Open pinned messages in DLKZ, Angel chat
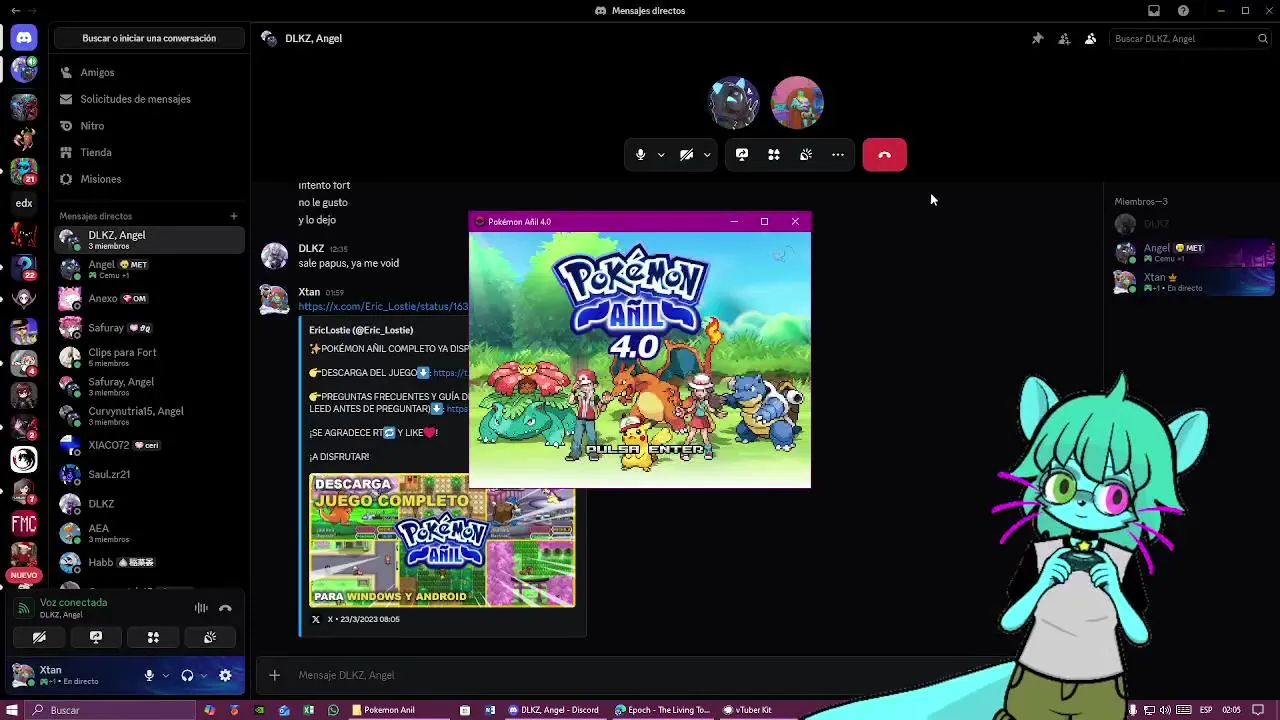Screen dimensions: 1280x720 coord(1037,38)
